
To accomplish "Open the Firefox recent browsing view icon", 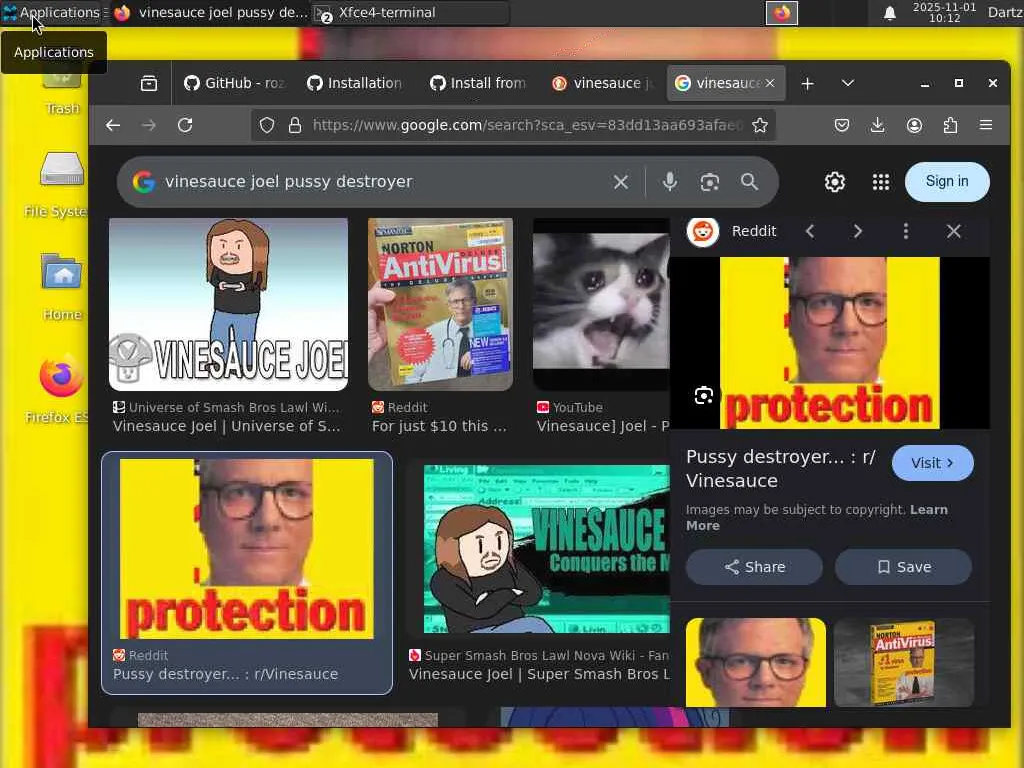I will pyautogui.click(x=149, y=83).
